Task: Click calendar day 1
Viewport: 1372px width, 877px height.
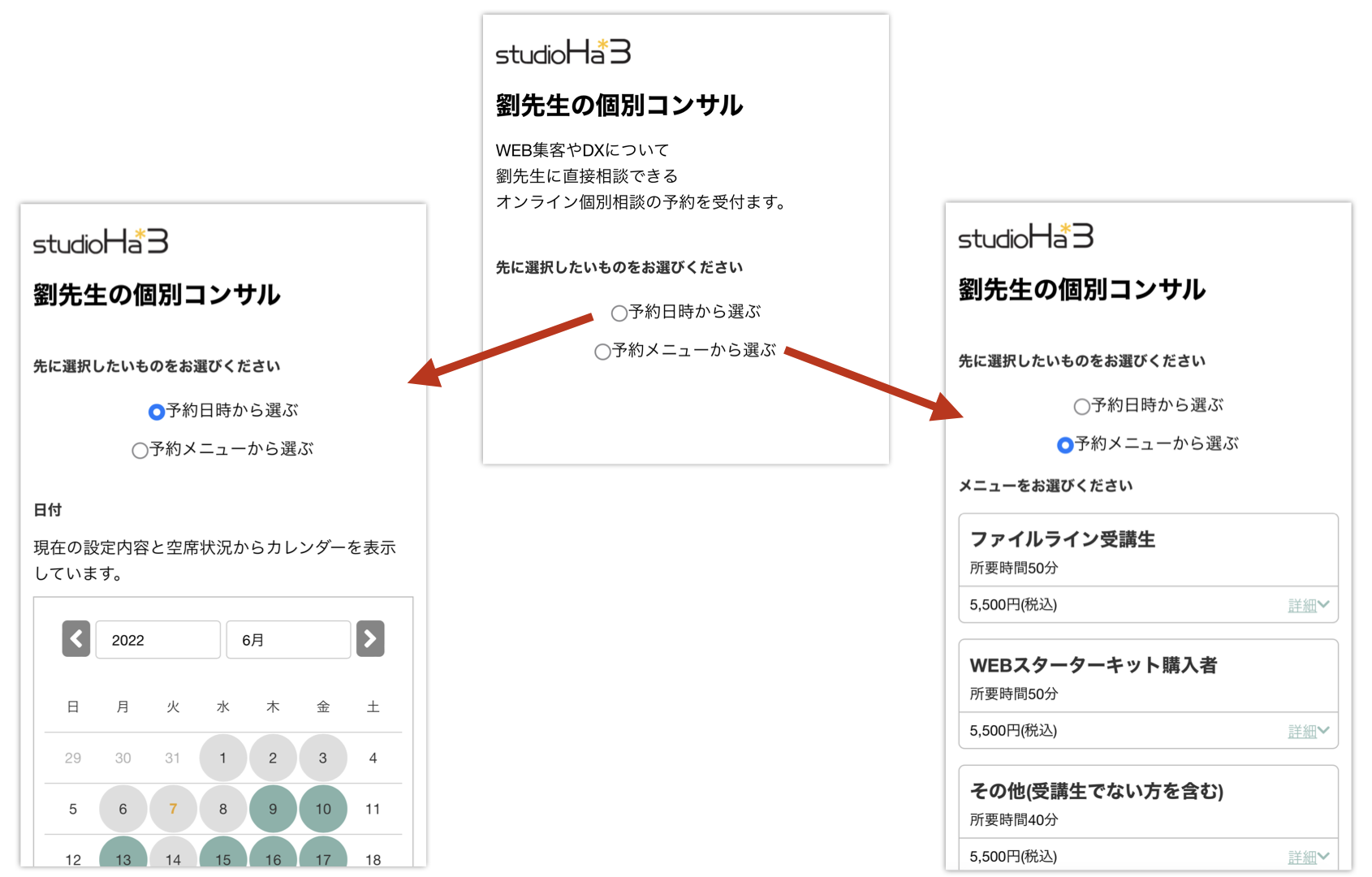Action: point(223,758)
